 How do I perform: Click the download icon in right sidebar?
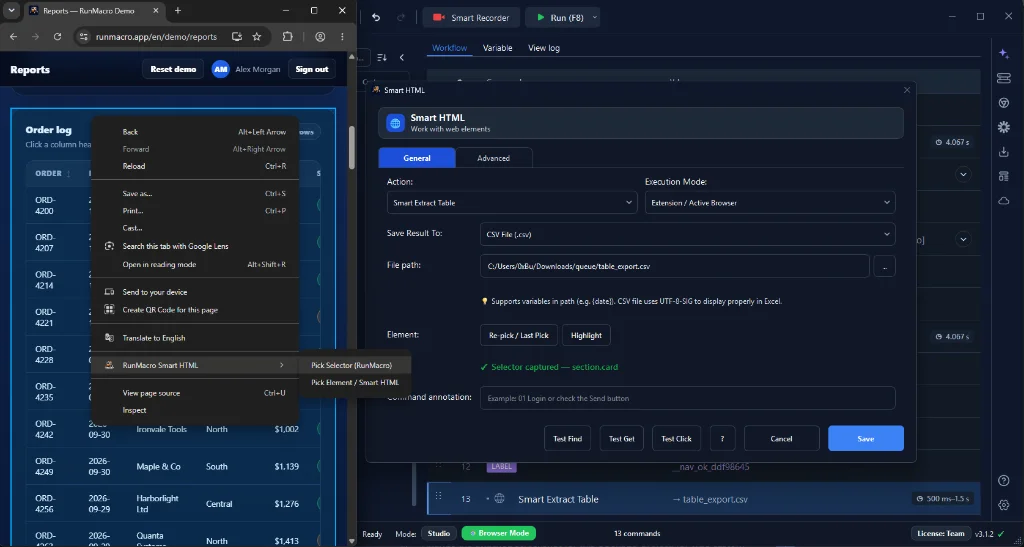coord(1004,152)
